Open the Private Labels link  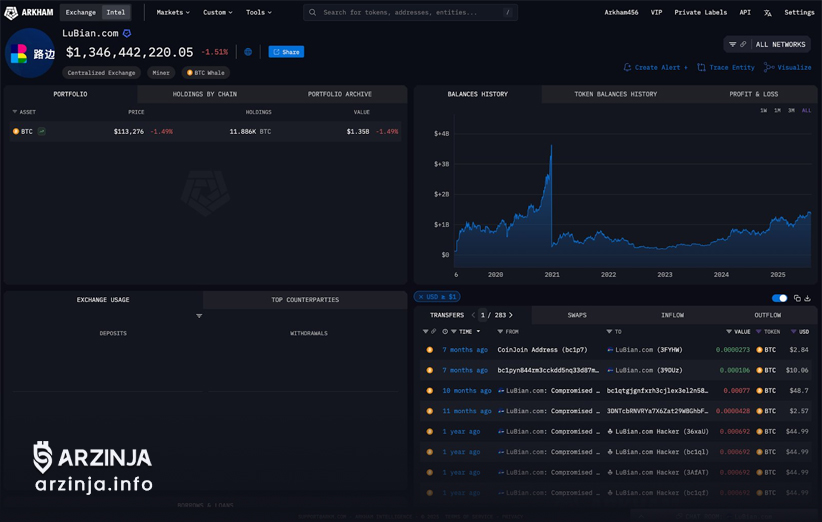click(700, 13)
